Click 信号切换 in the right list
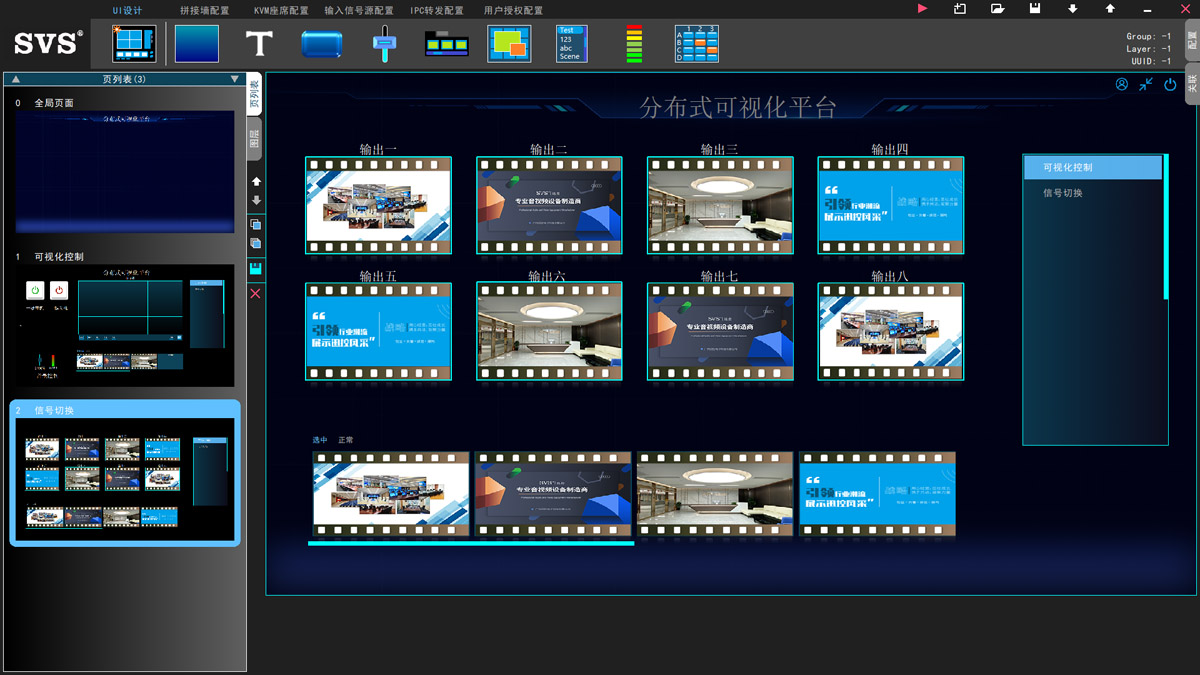 [1063, 193]
